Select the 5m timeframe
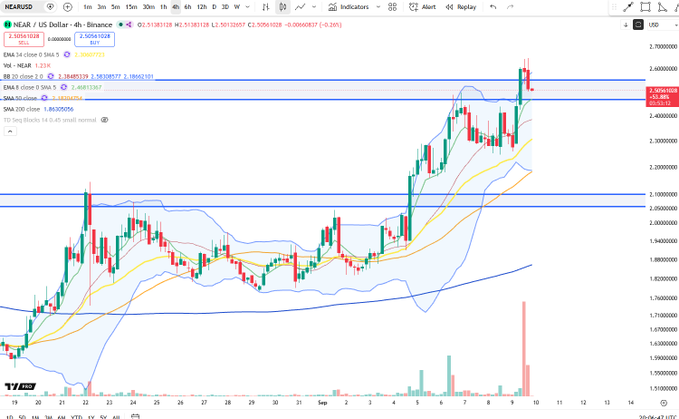This screenshot has height=419, width=679. [x=115, y=7]
